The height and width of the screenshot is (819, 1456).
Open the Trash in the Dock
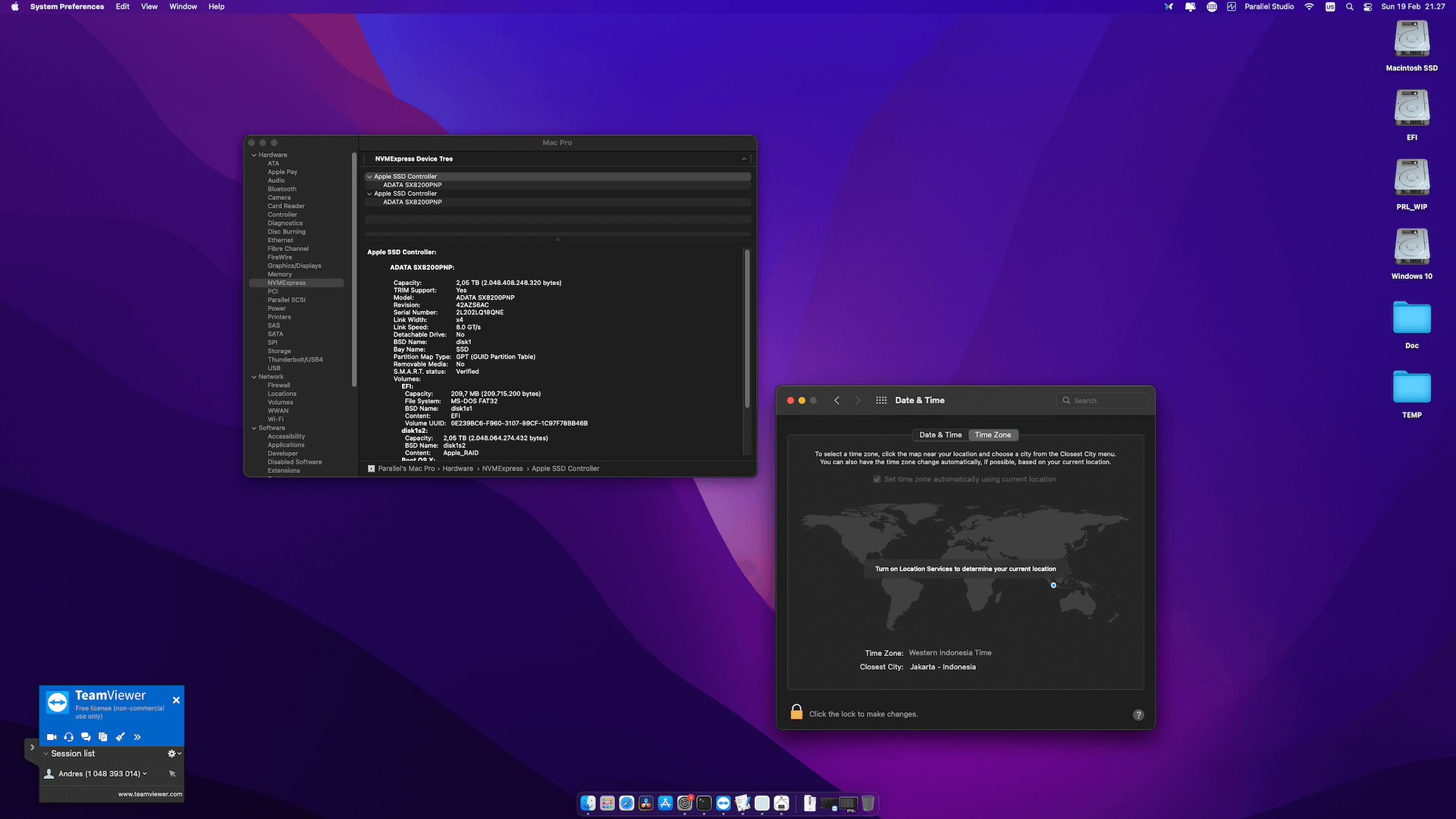[x=868, y=803]
